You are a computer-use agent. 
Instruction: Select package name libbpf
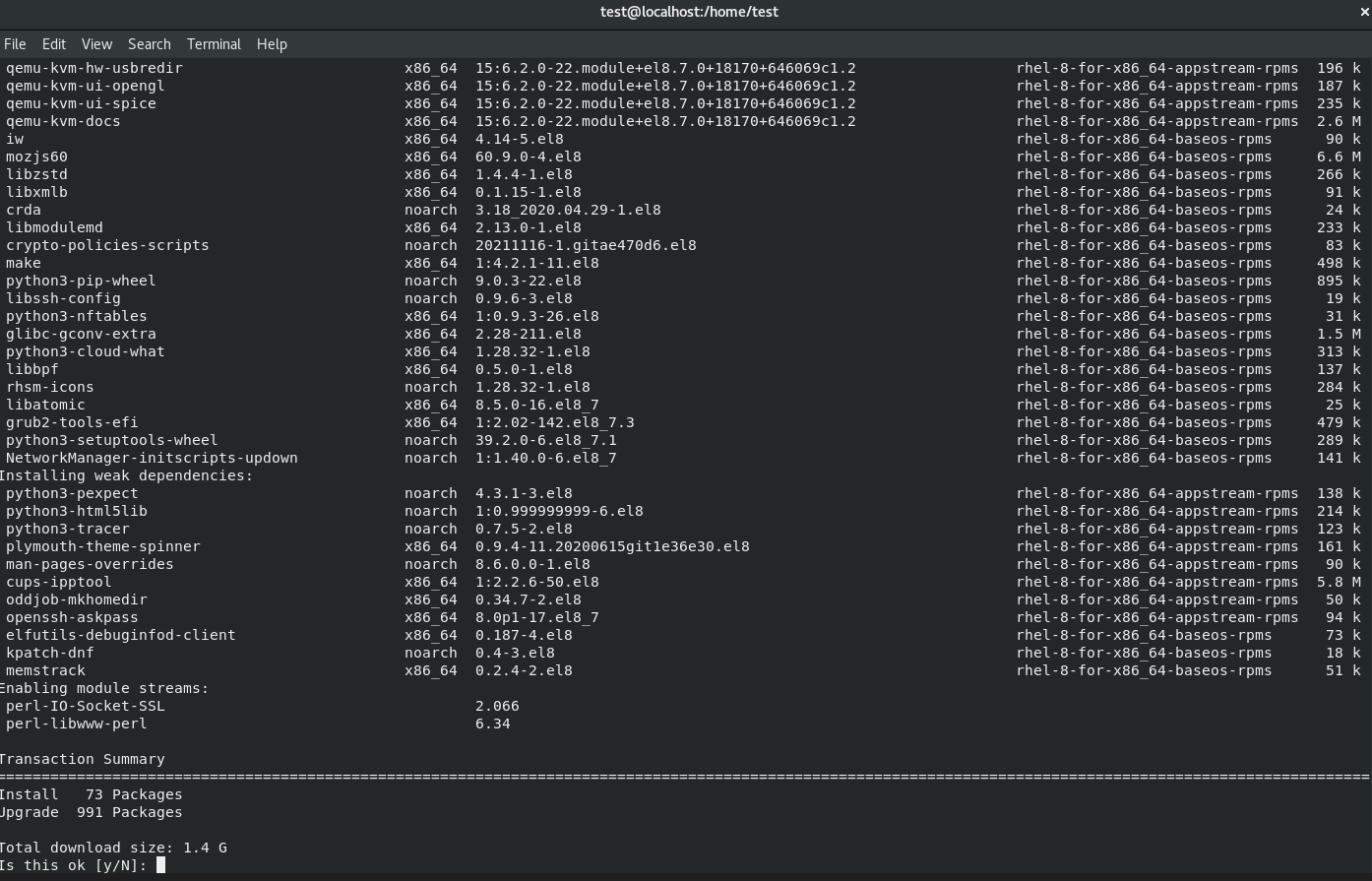point(32,369)
